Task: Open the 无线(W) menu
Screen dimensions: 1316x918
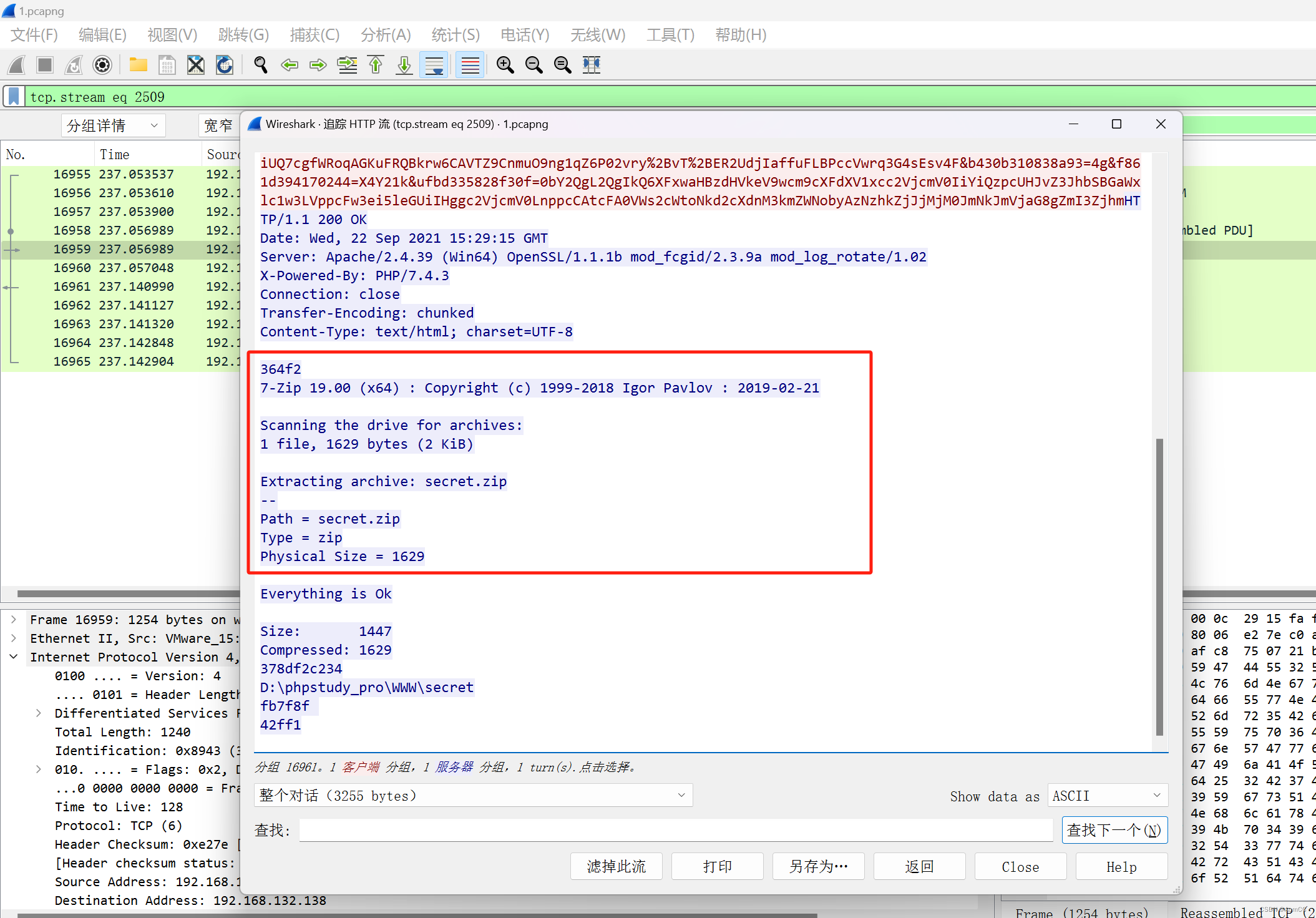Action: tap(598, 35)
